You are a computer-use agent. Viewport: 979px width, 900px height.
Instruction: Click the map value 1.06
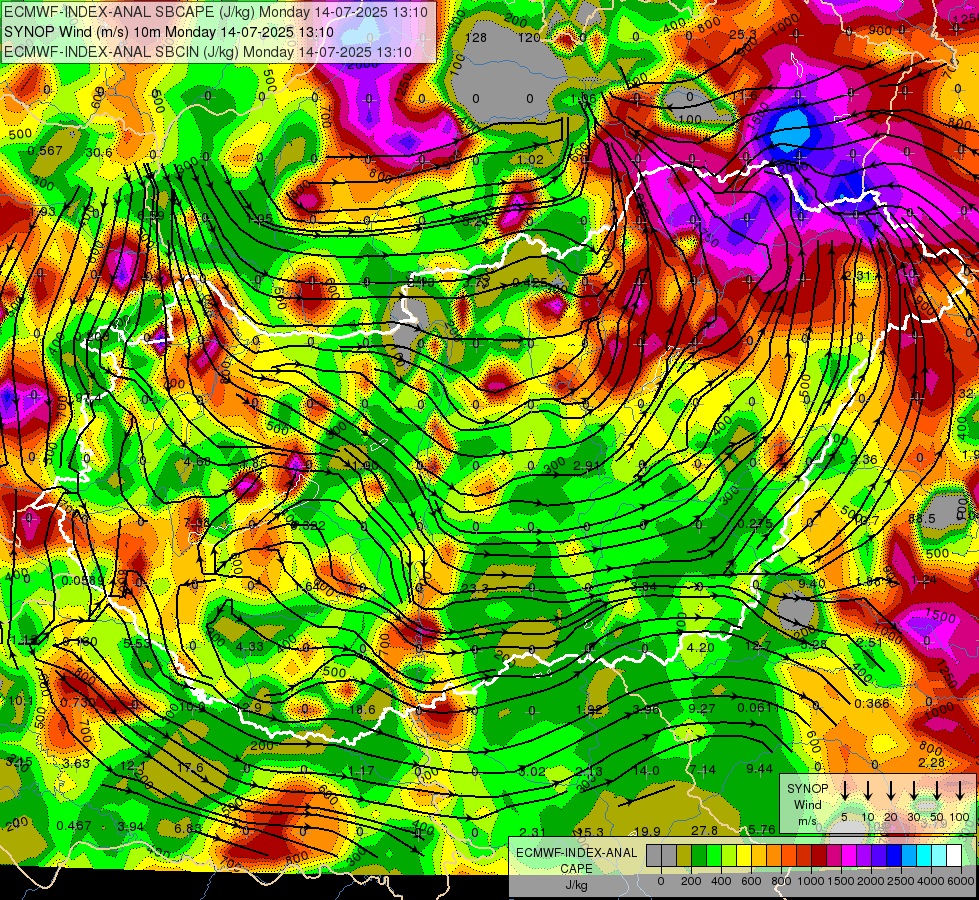pos(583,99)
